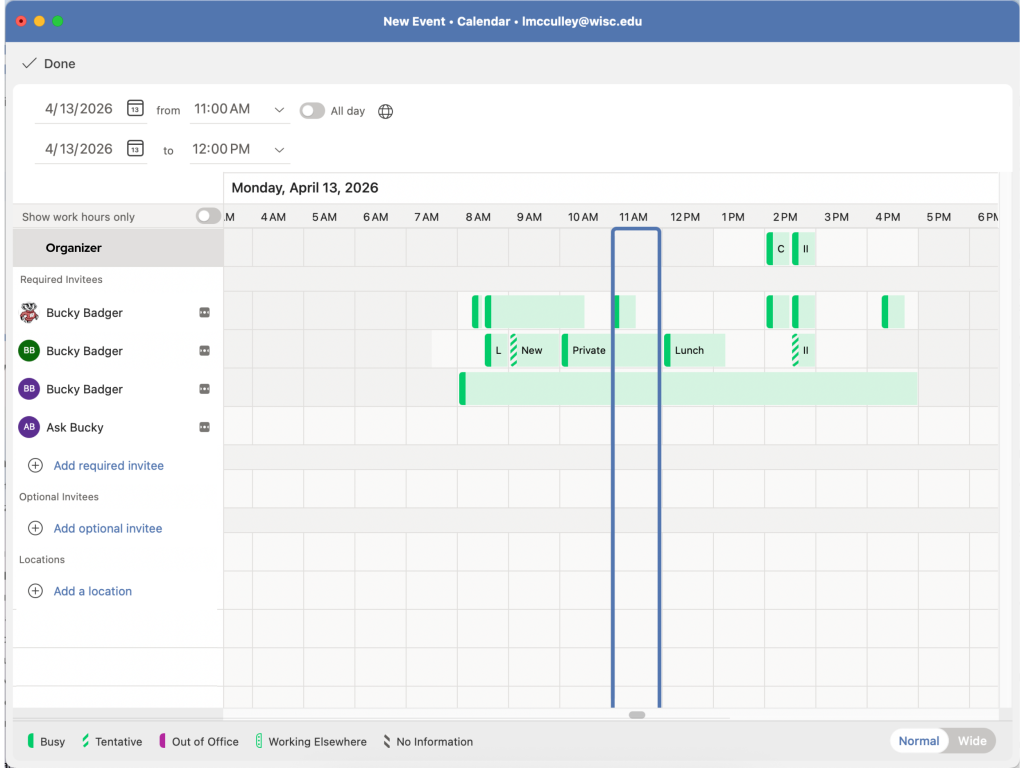Click the time zone globe icon

(x=386, y=111)
